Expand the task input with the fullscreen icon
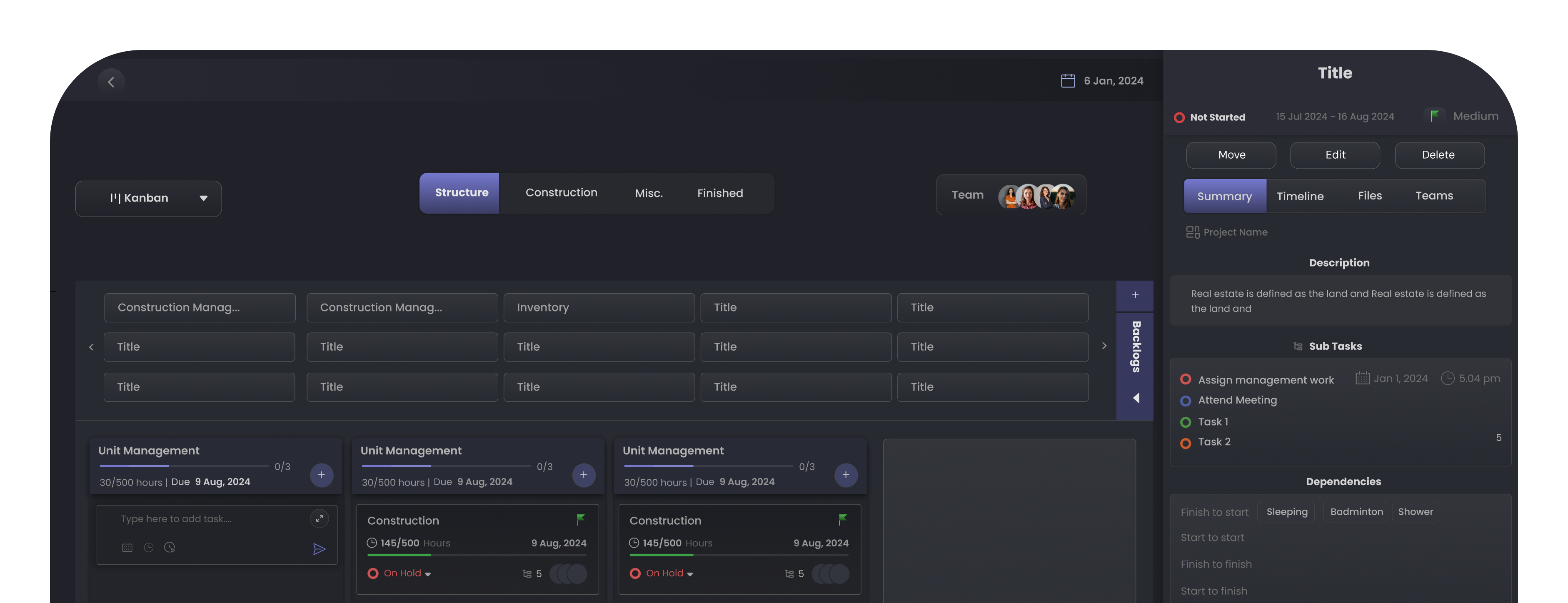Viewport: 1568px width, 603px height. point(319,518)
